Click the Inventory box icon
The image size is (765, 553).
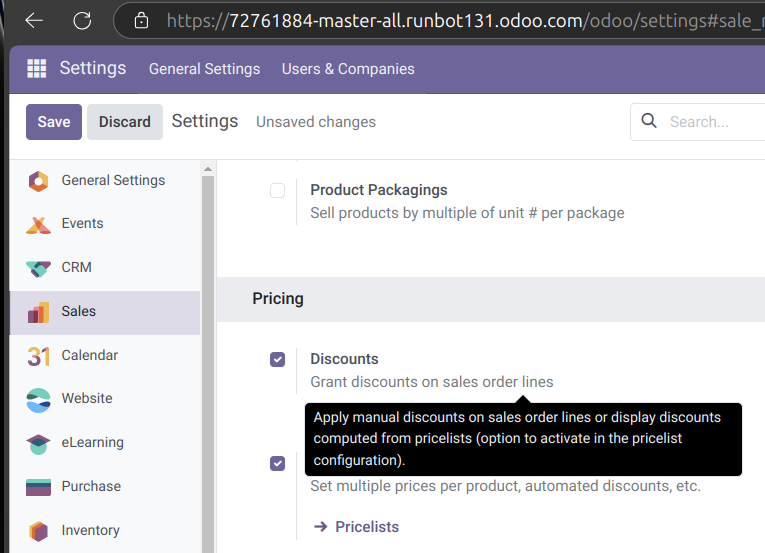pyautogui.click(x=38, y=531)
